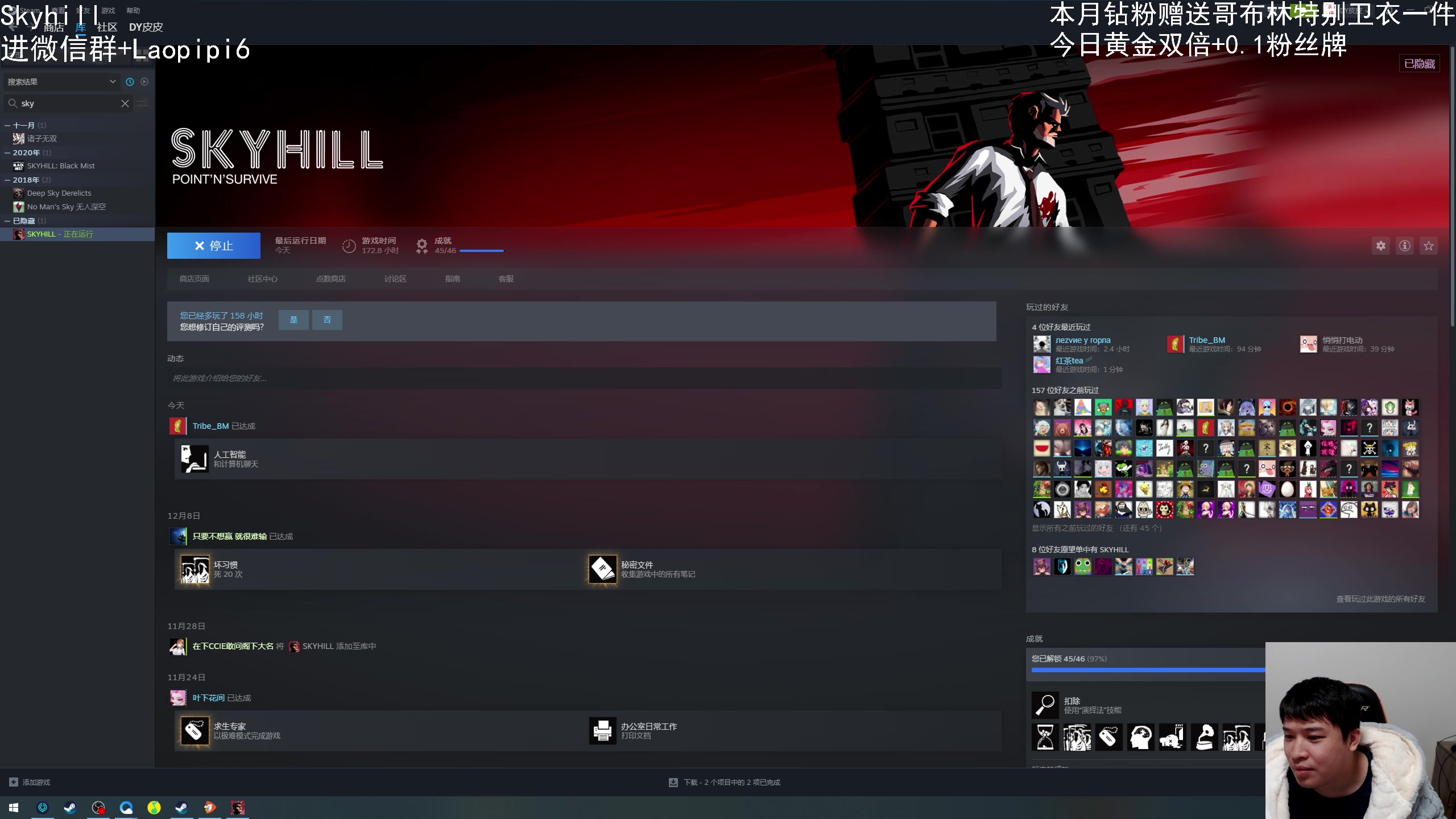
Task: Click the magnifier icon in library search
Action: 13,104
